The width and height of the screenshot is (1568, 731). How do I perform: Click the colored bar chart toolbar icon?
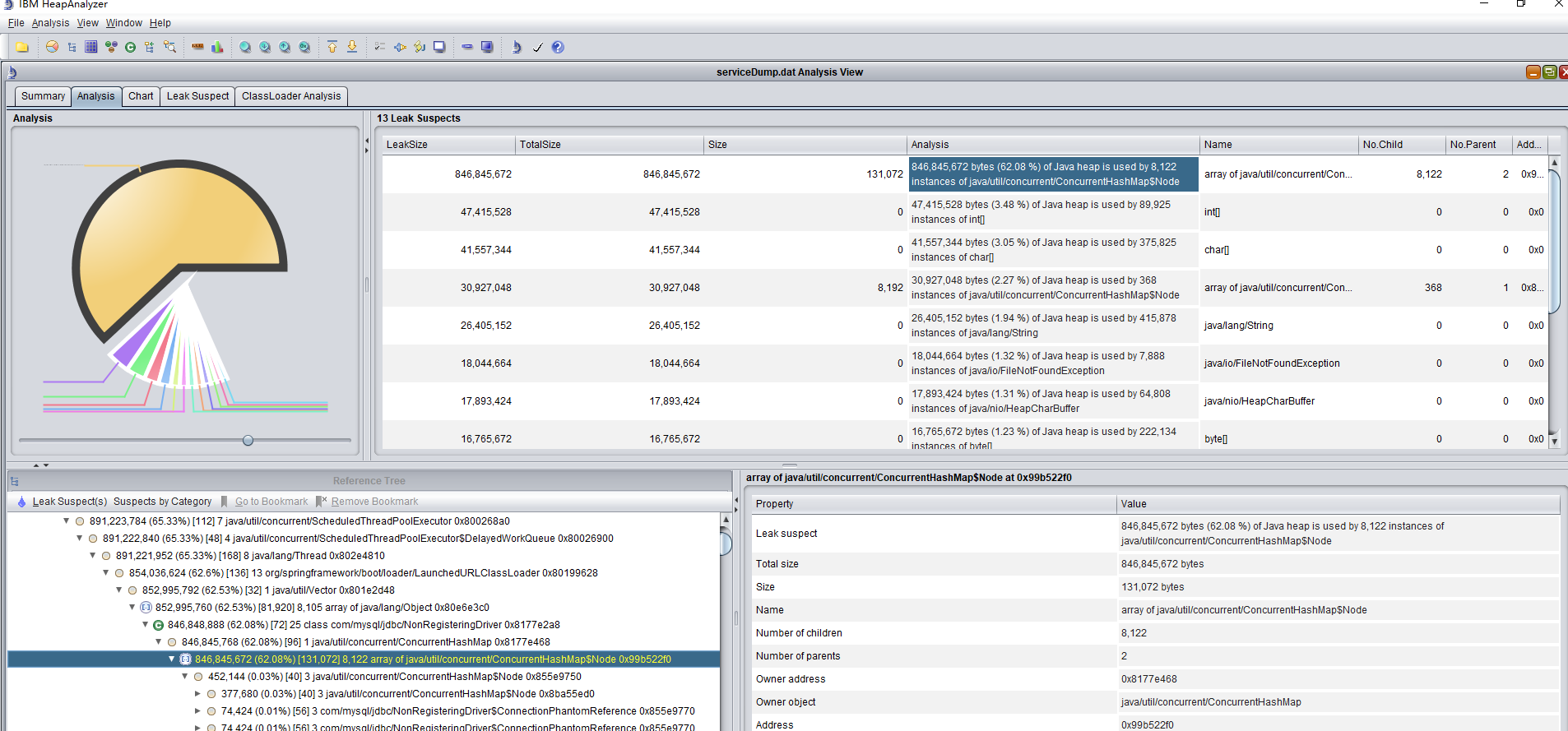pos(217,47)
